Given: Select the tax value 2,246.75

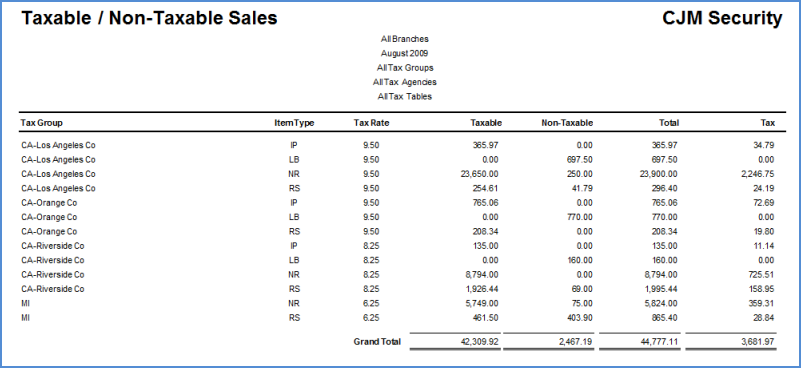Looking at the screenshot, I should click(x=758, y=174).
